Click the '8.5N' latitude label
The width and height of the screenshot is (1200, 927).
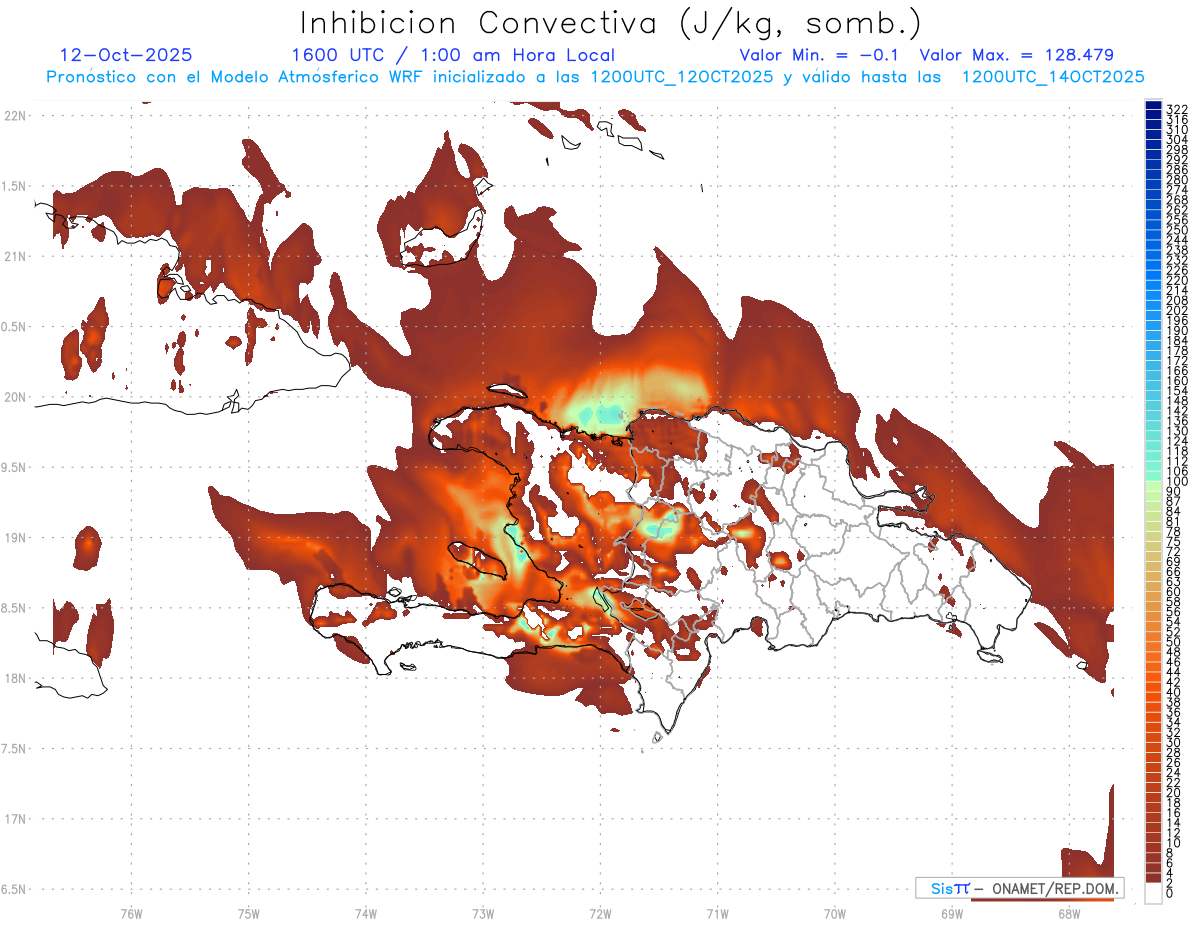point(15,608)
